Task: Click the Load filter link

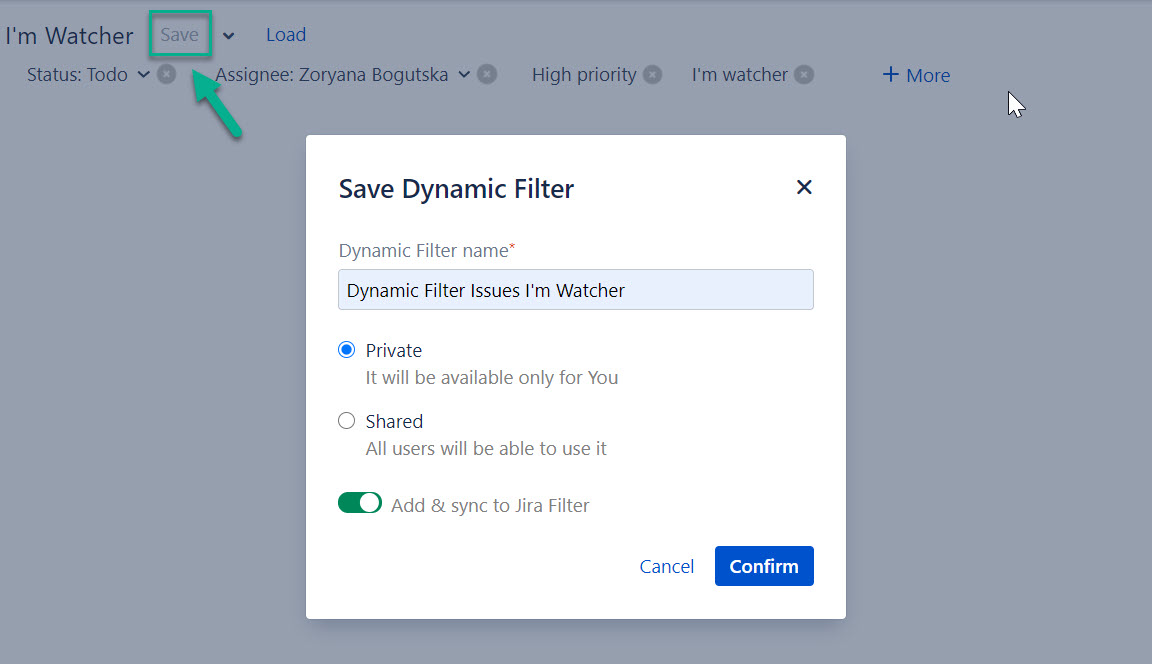Action: (286, 35)
